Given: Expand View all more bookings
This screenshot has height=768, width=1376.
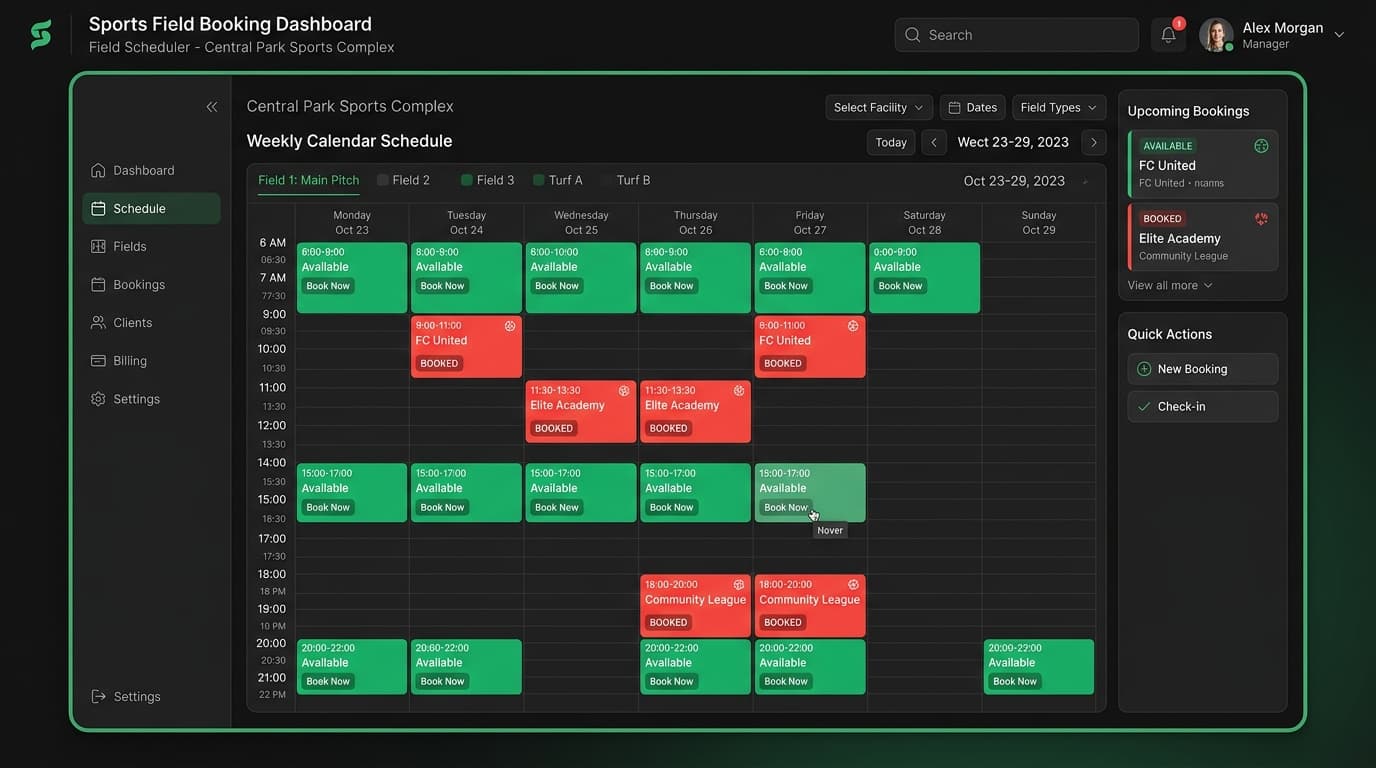Looking at the screenshot, I should point(1170,285).
